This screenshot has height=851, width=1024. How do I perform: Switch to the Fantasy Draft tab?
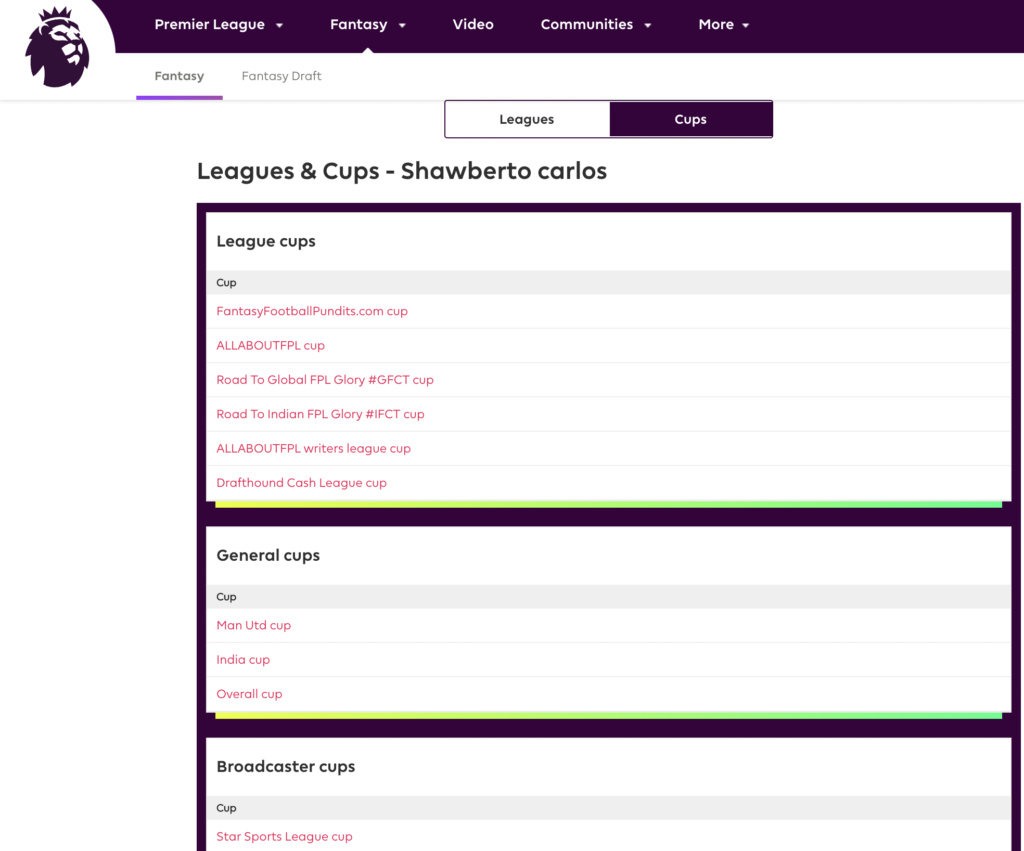click(281, 76)
